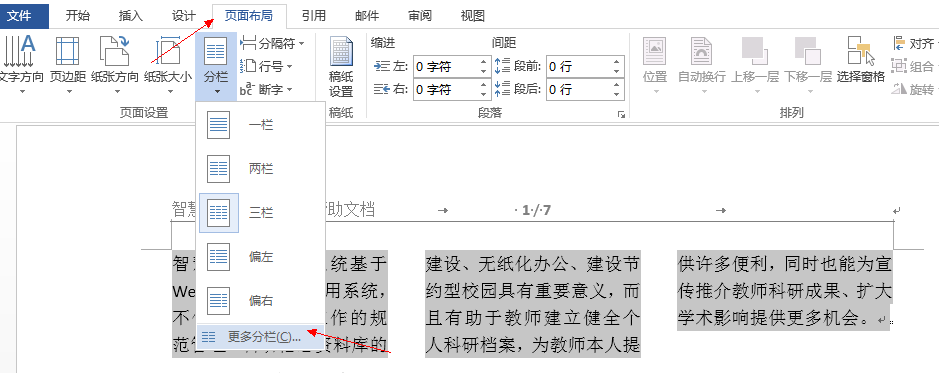Open the 断字 hyphenation dropdown
The width and height of the screenshot is (939, 373).
[266, 89]
